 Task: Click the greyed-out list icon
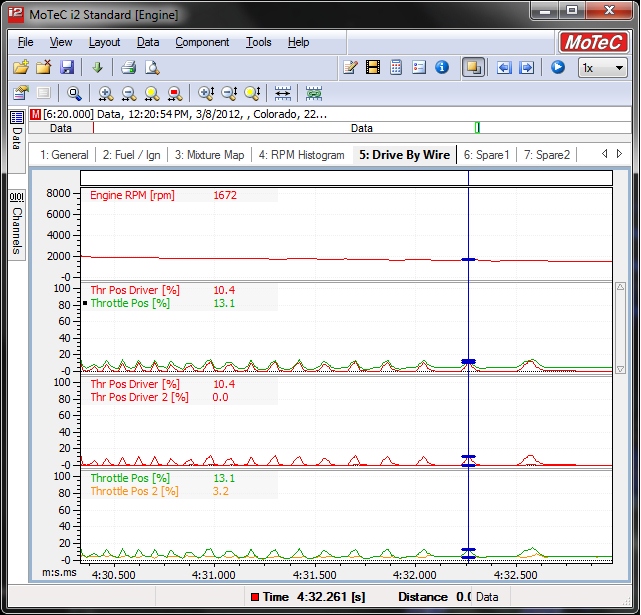coord(43,93)
